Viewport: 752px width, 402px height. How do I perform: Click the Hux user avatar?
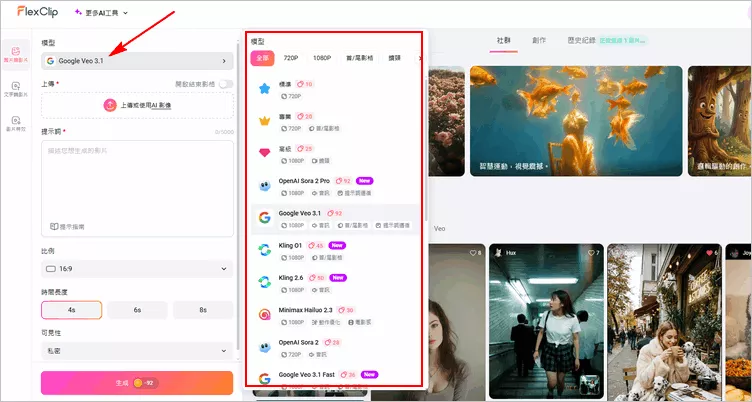click(498, 253)
